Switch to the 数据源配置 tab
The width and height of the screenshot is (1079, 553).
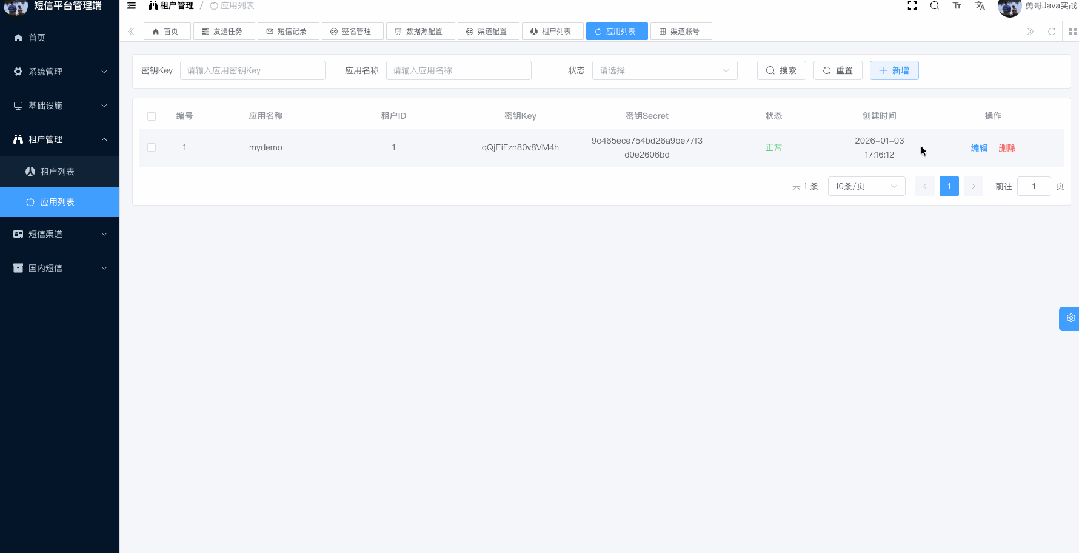coord(420,31)
